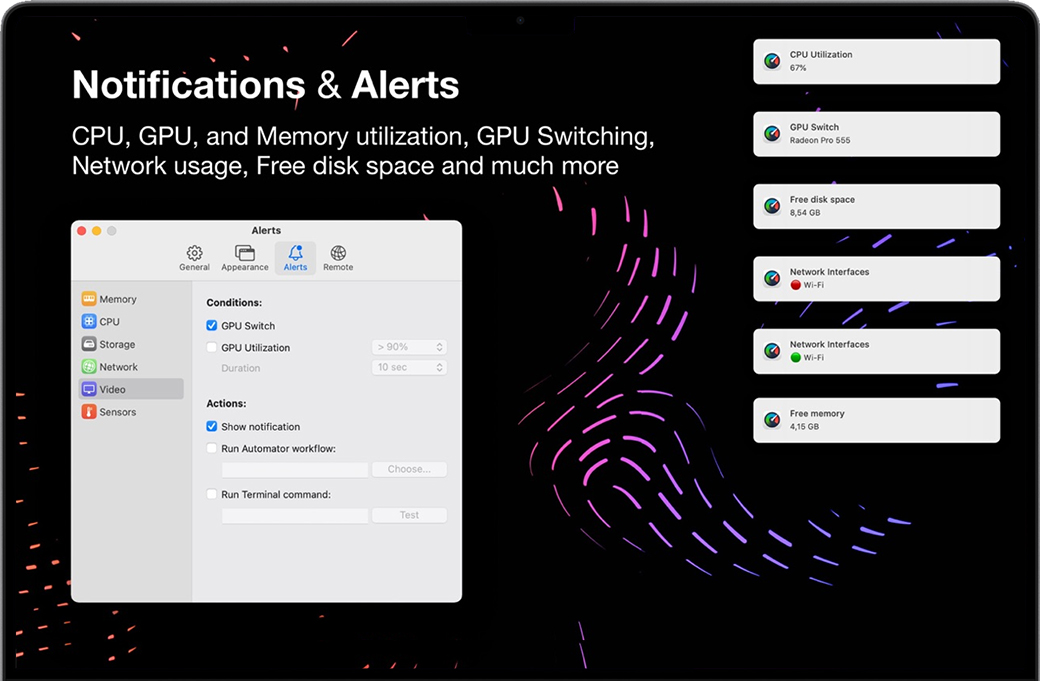Enable Run Automator workflow checkbox
The image size is (1040, 681).
[212, 449]
